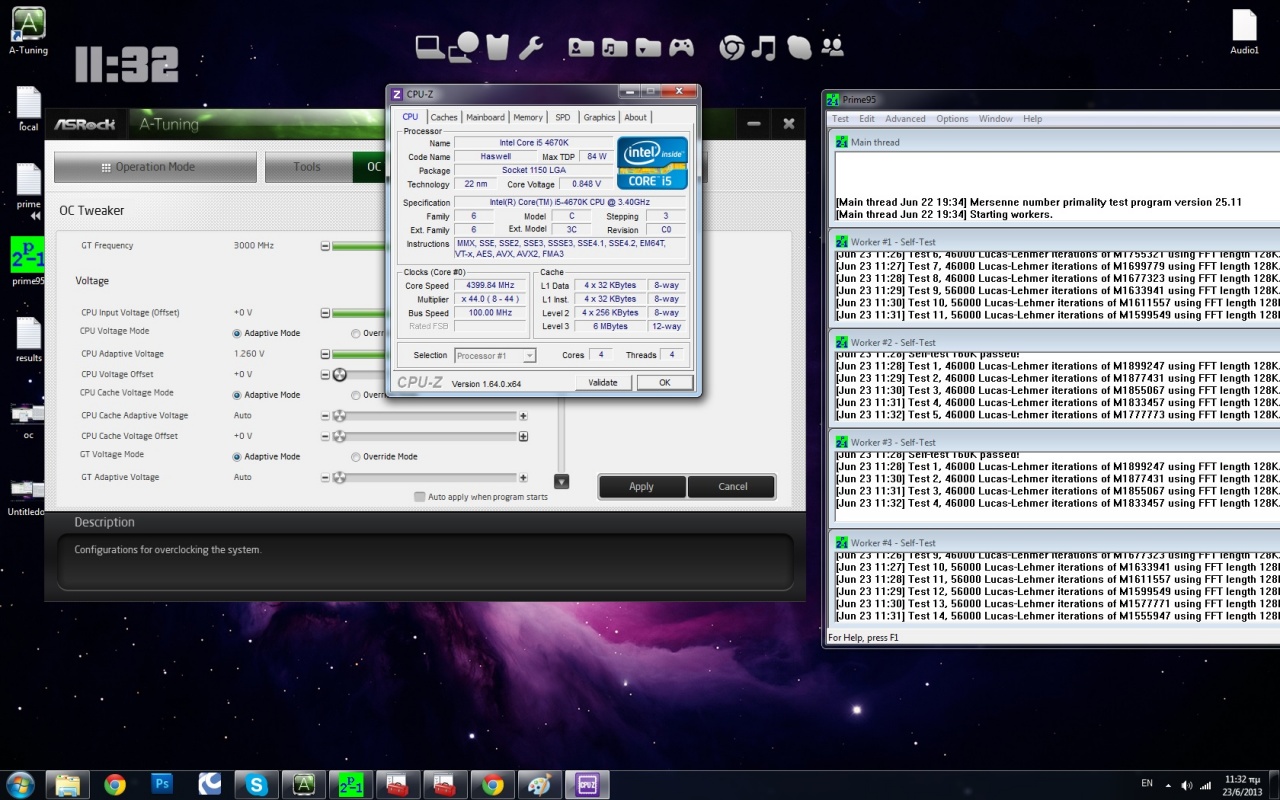This screenshot has height=800, width=1280.
Task: Click the recycle bin icon in dock
Action: [498, 46]
